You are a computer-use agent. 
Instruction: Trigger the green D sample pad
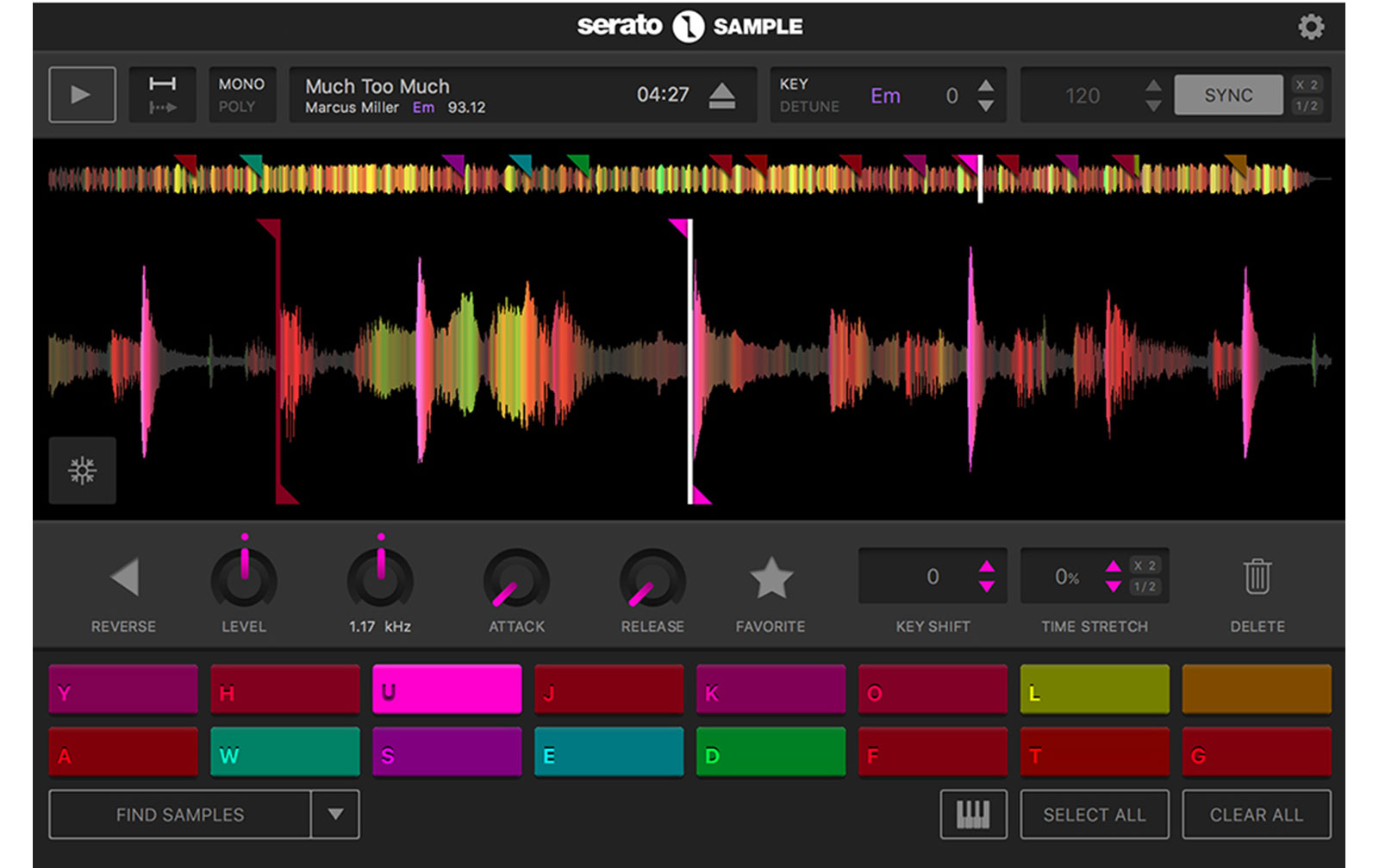pos(771,752)
